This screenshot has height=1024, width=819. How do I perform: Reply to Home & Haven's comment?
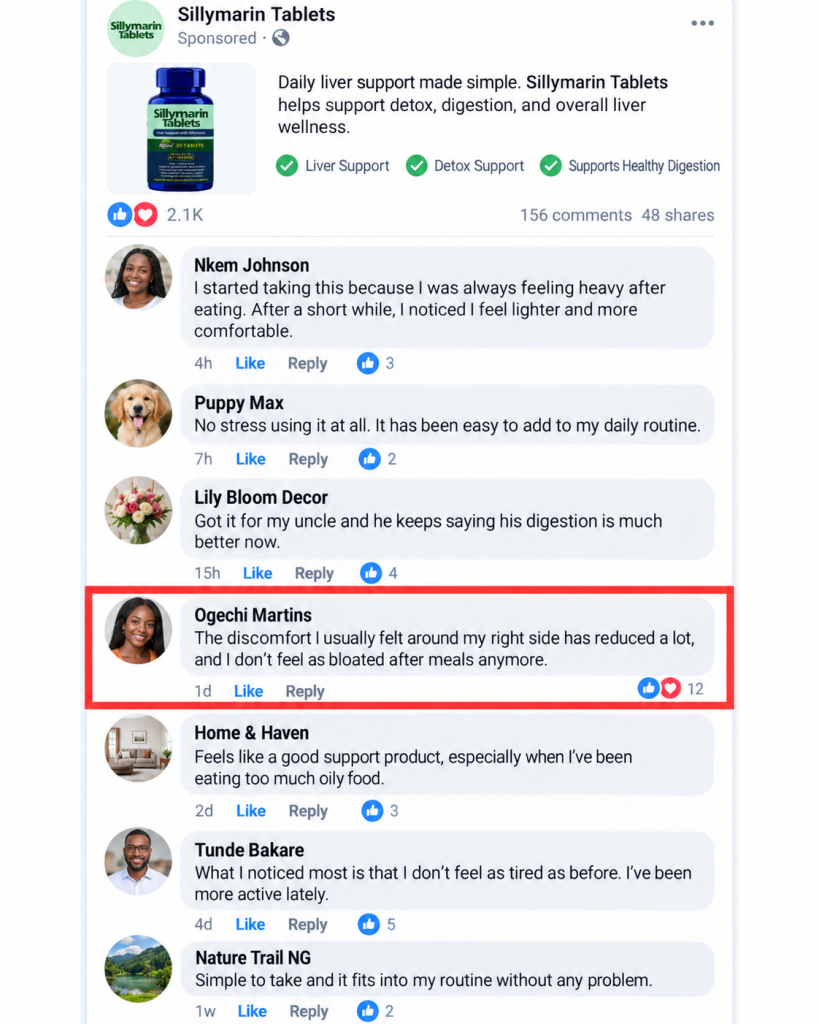click(308, 811)
